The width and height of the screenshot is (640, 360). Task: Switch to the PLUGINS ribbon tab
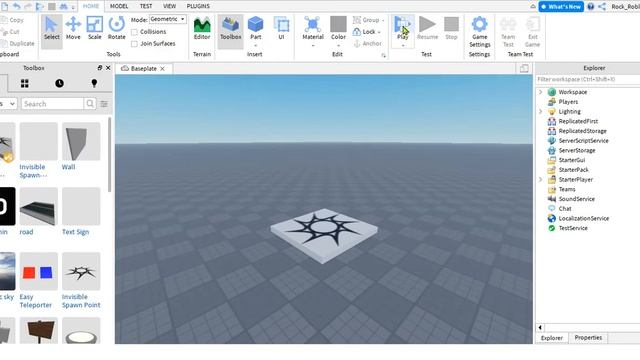point(198,6)
